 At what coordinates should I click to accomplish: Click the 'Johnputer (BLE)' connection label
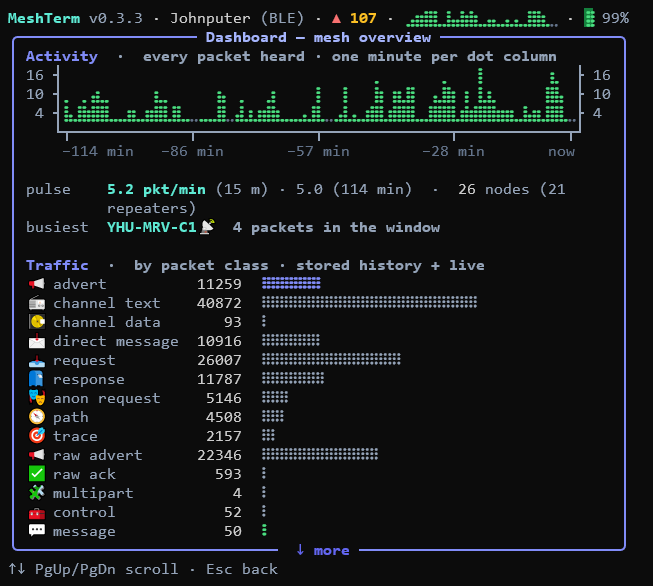tap(237, 18)
